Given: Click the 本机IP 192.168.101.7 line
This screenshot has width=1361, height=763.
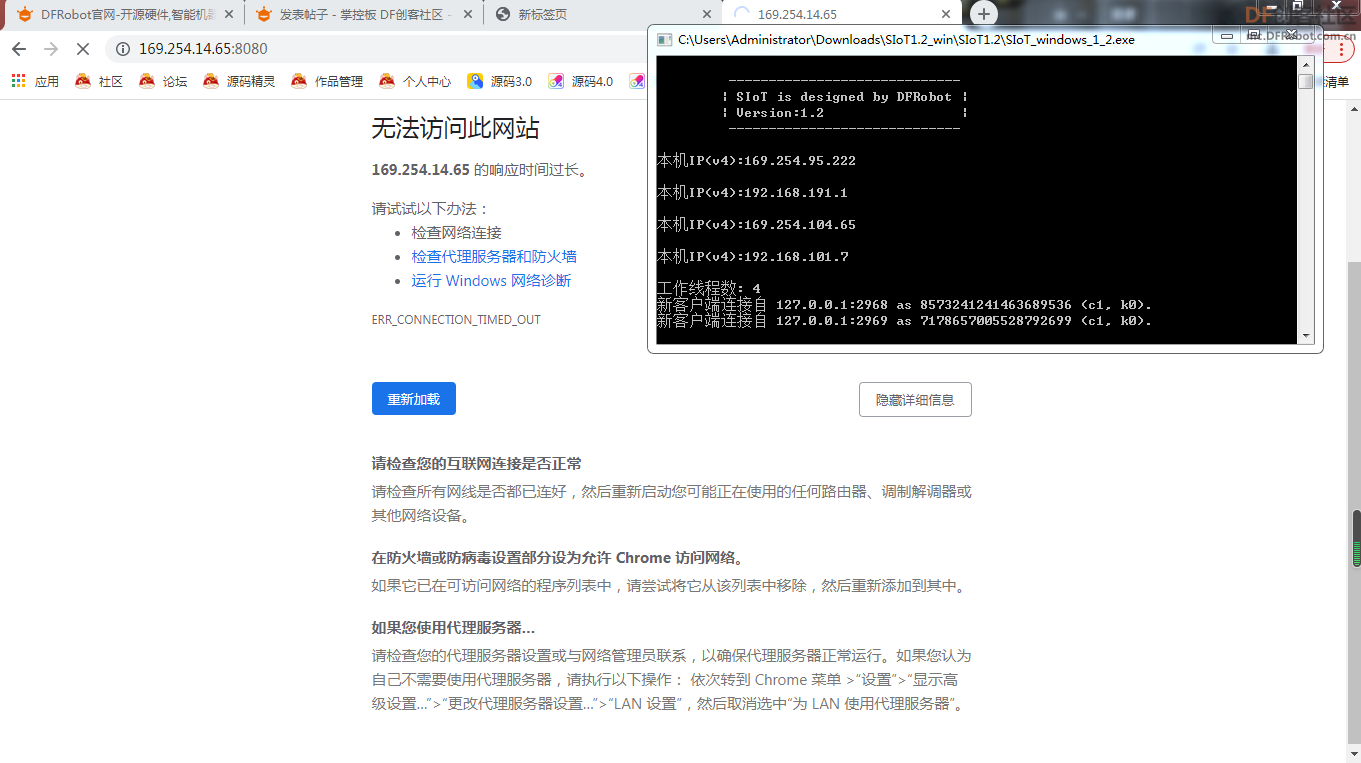Looking at the screenshot, I should click(x=752, y=257).
